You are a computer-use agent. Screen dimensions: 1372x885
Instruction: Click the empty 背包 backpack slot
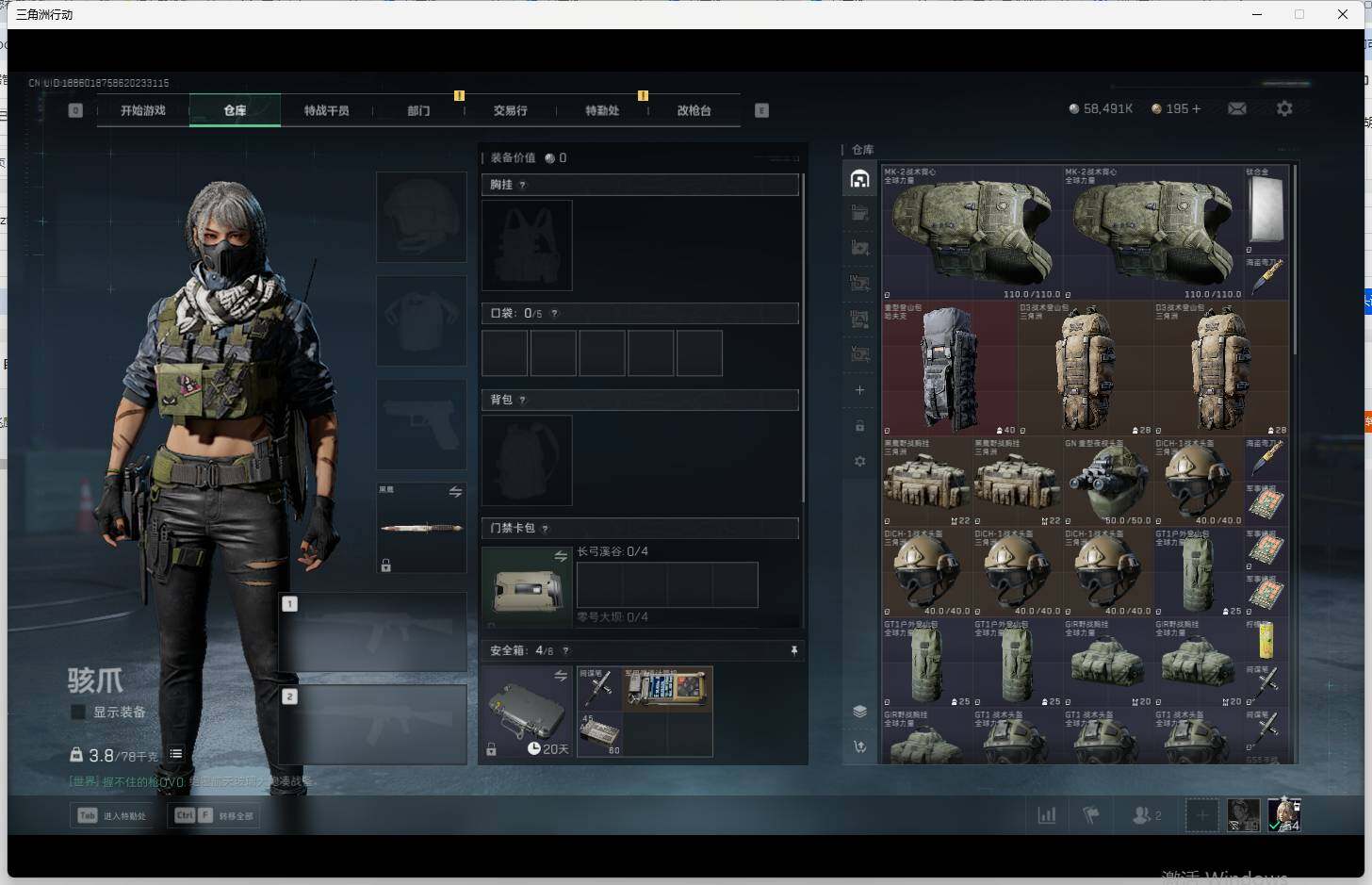pyautogui.click(x=527, y=460)
